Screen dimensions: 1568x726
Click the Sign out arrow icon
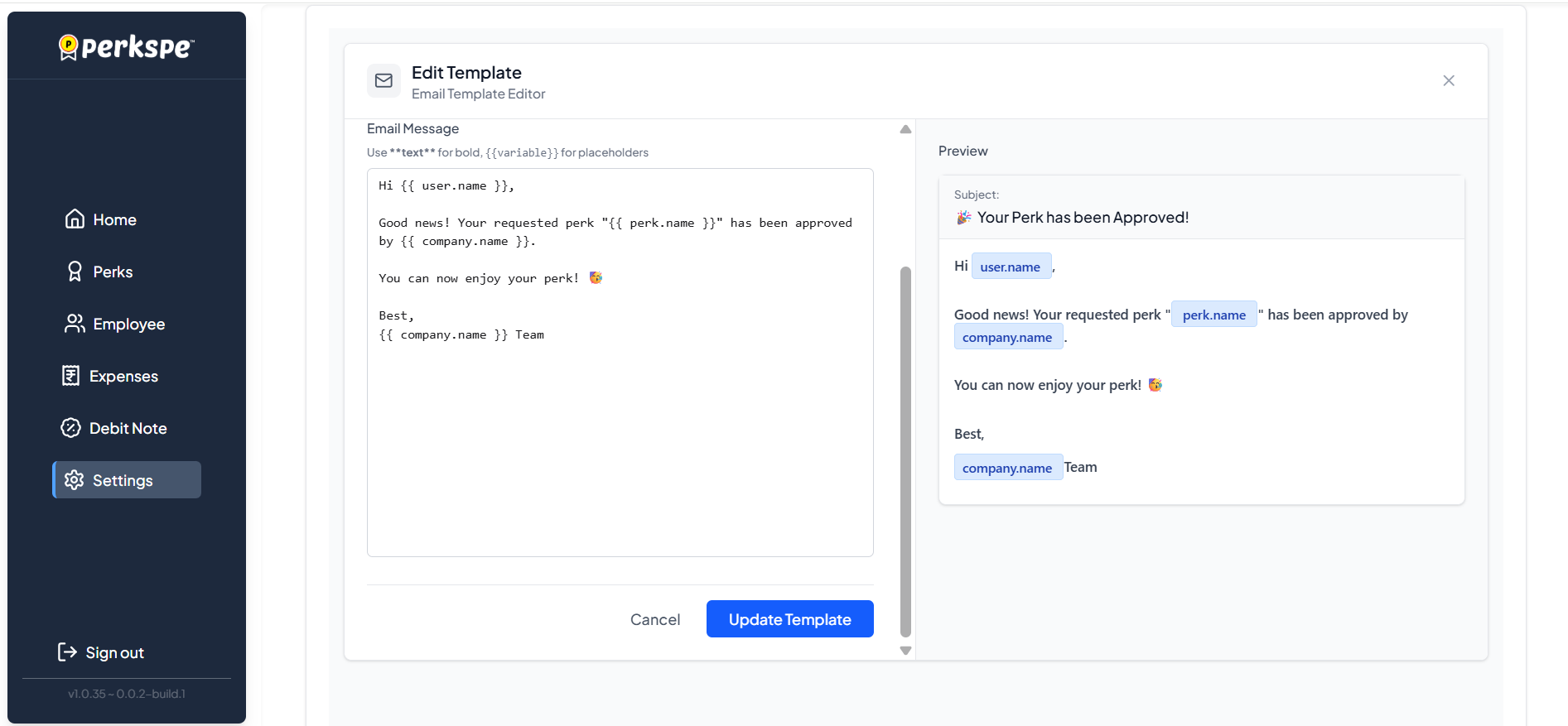point(67,652)
